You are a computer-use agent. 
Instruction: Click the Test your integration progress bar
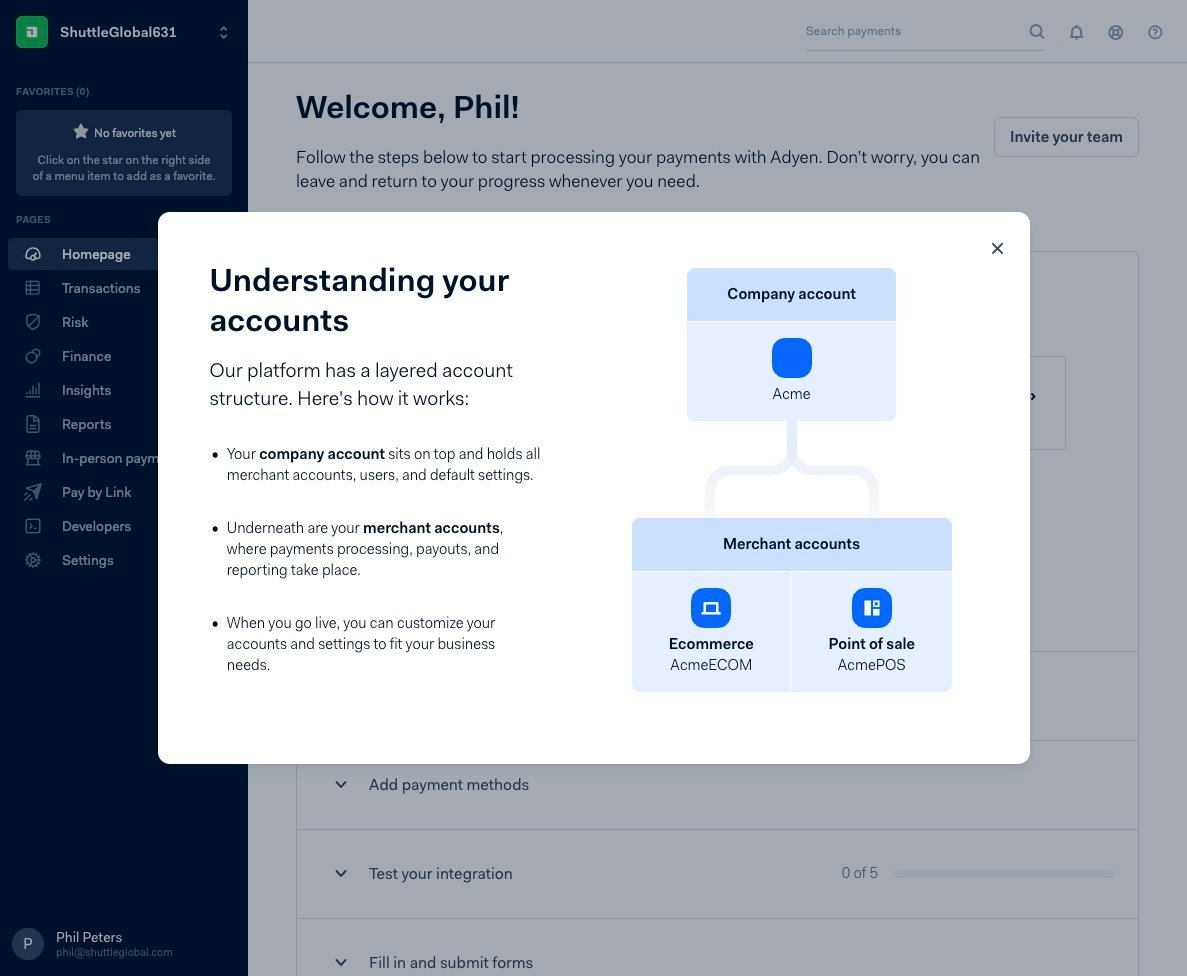pos(1003,874)
